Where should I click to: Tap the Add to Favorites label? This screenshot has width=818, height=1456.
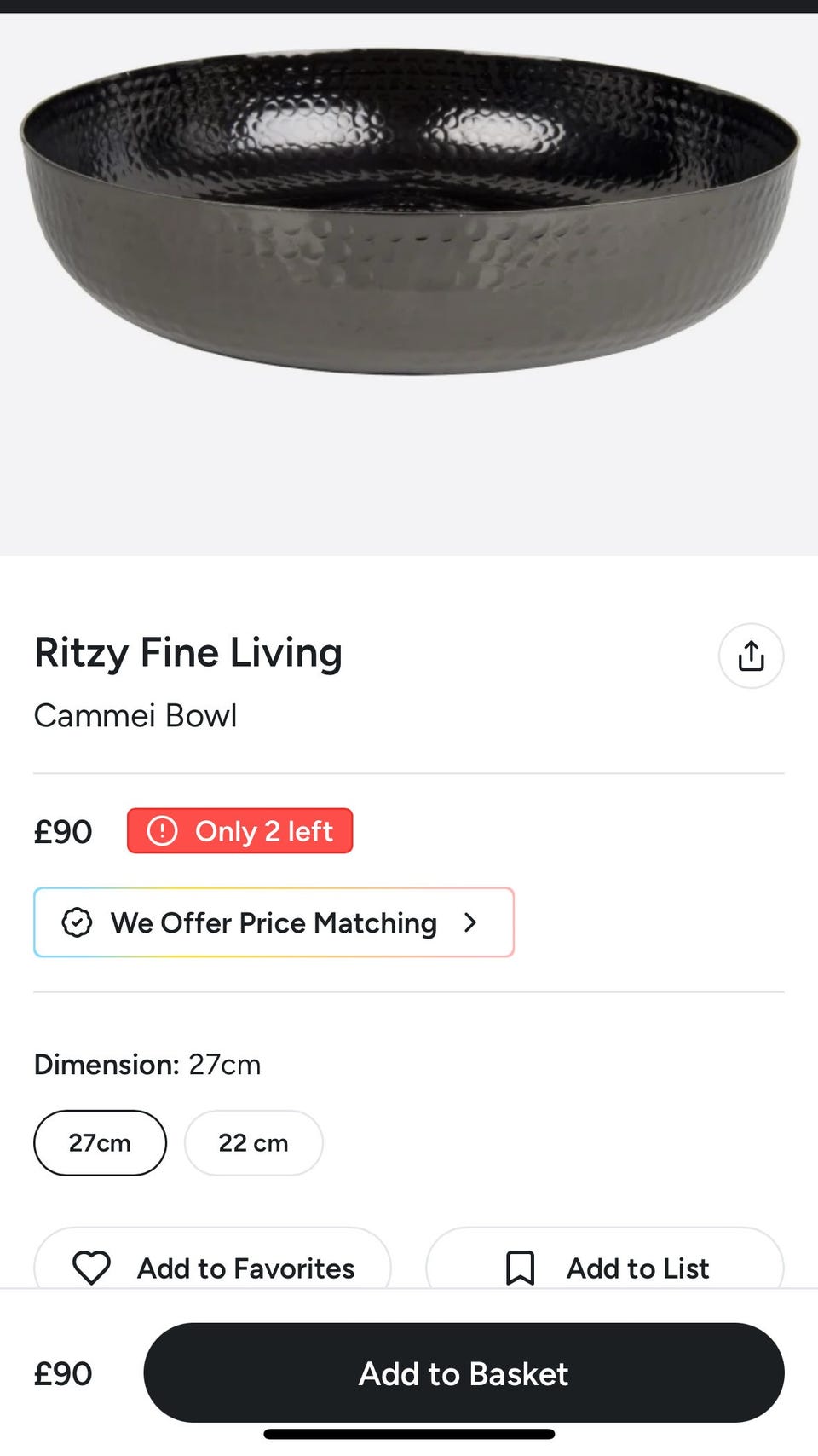click(245, 1268)
